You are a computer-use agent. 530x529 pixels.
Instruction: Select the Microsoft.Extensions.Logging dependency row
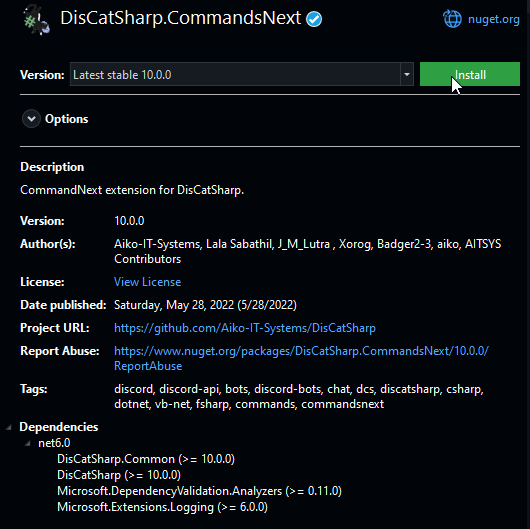click(162, 507)
